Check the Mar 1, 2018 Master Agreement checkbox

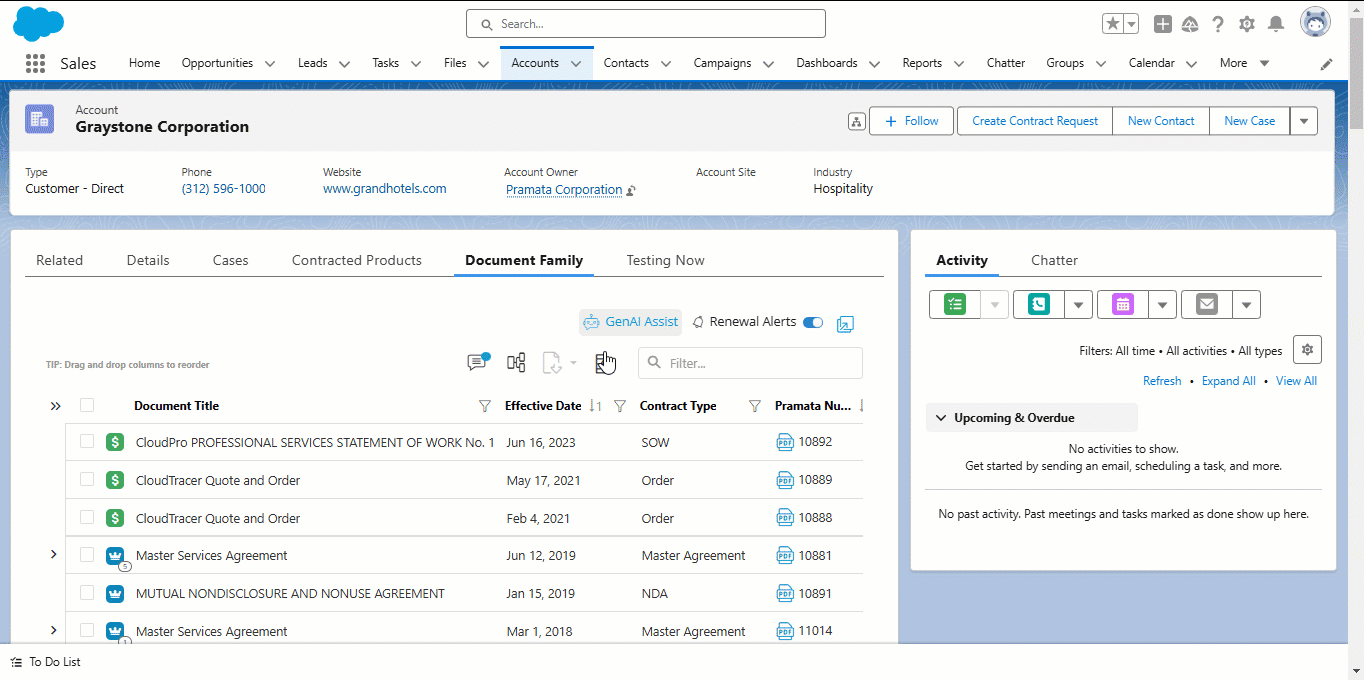click(x=87, y=630)
